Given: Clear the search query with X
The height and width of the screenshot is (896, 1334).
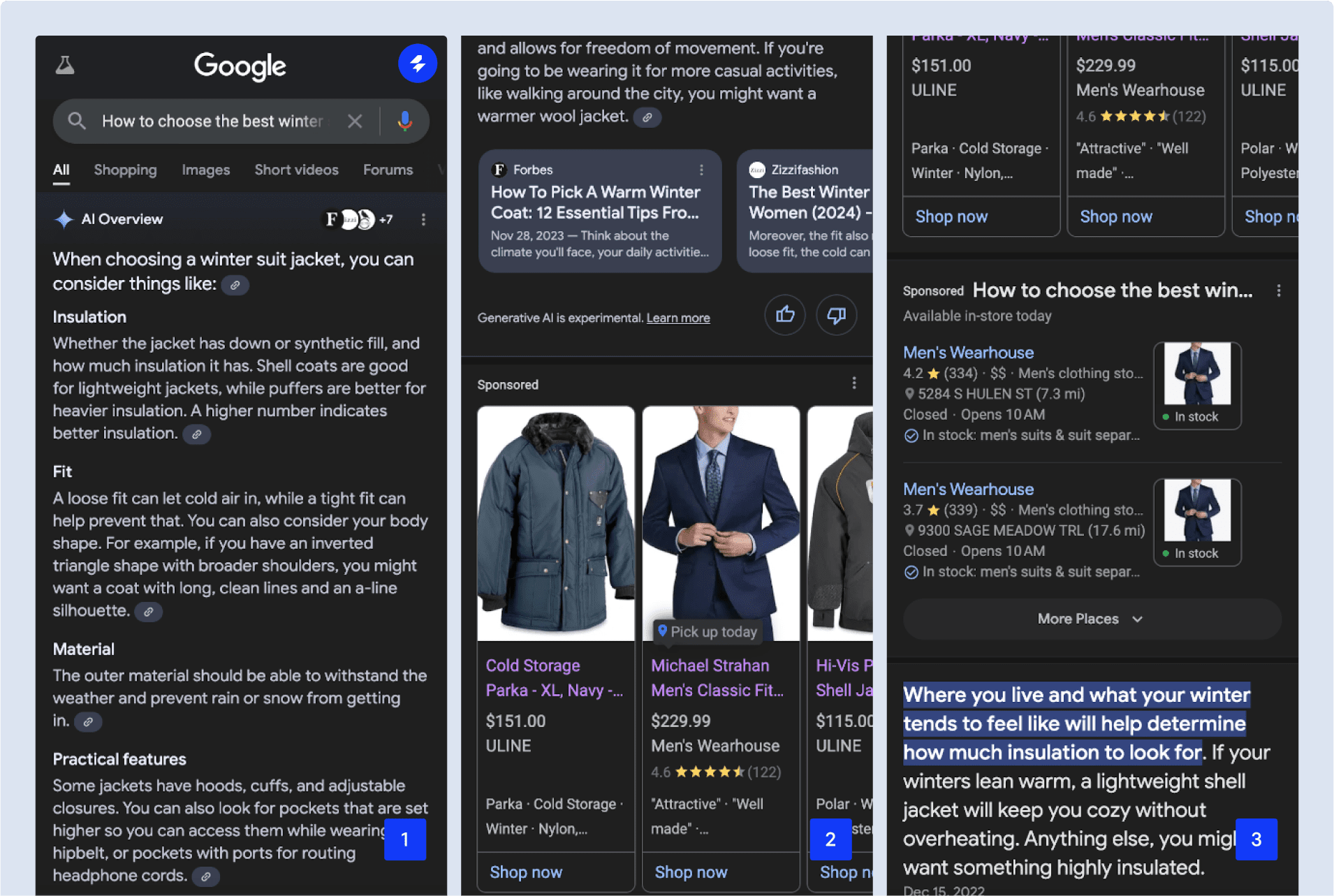Looking at the screenshot, I should tap(355, 122).
